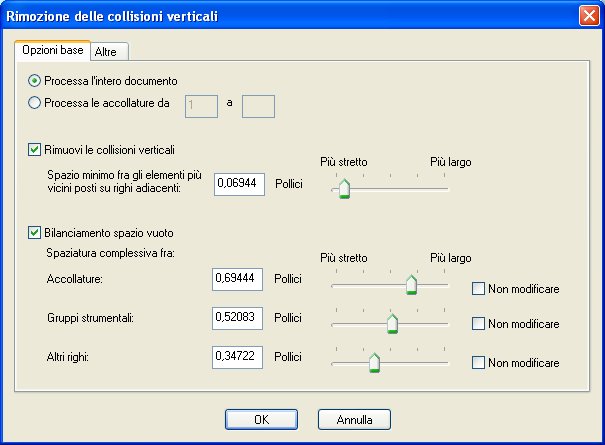Click the minimum spacing value field 0,06944

pyautogui.click(x=239, y=186)
